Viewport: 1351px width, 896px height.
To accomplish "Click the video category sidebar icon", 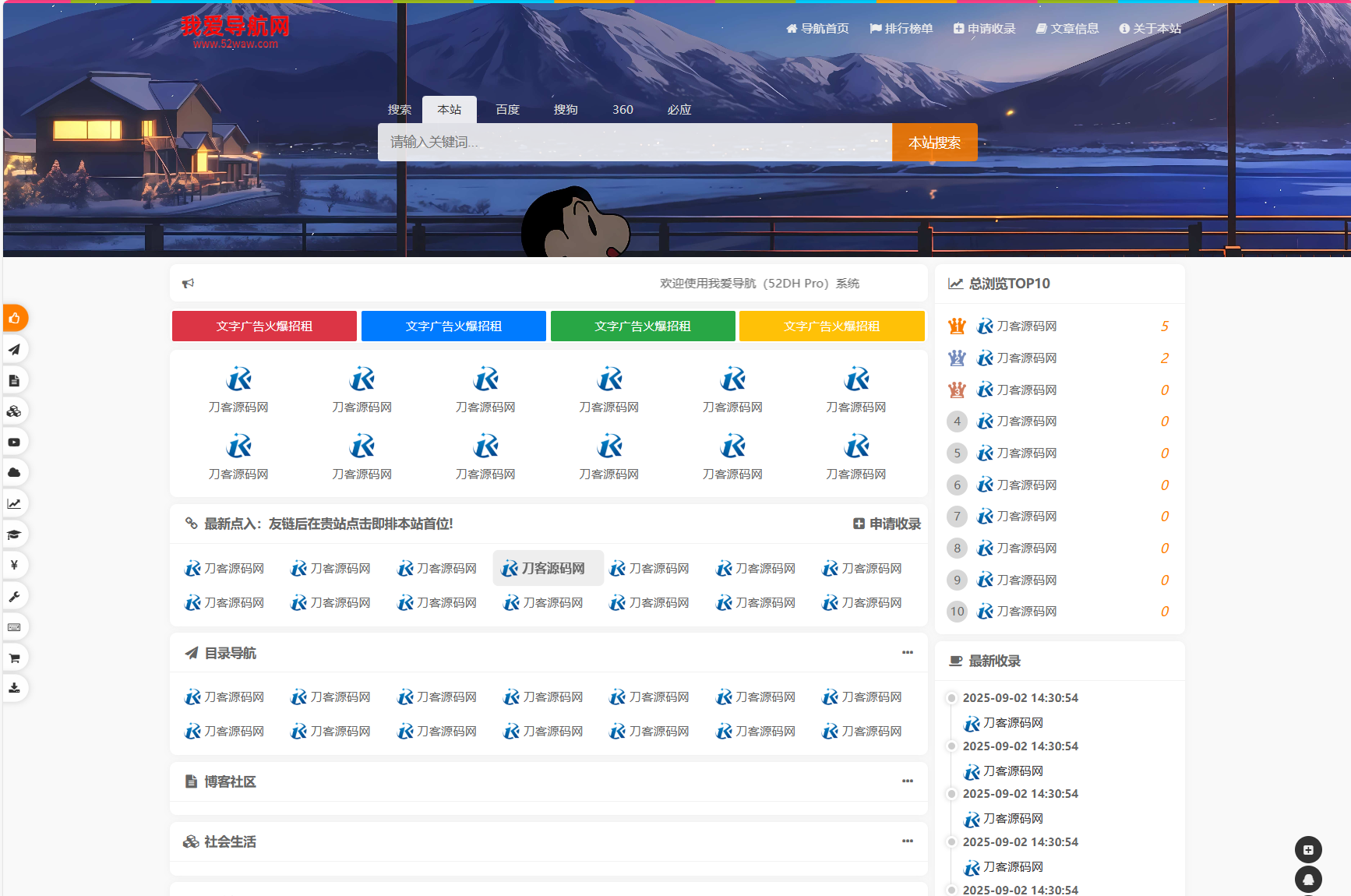I will 15,441.
